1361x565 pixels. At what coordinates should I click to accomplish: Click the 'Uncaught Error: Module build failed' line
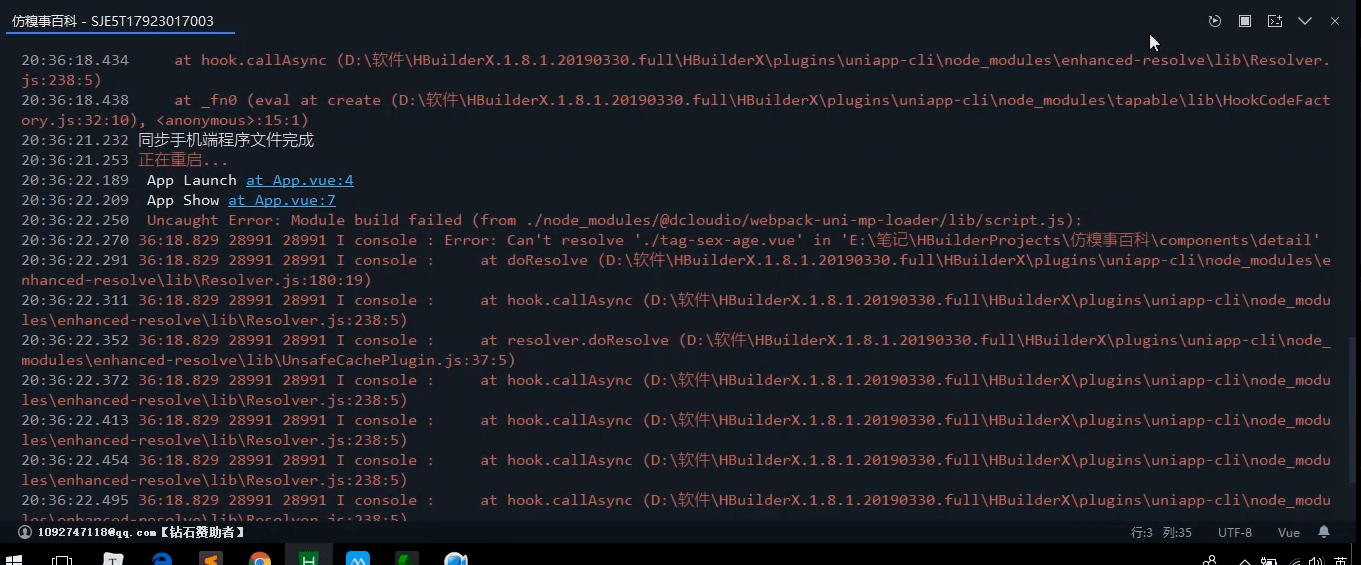pos(614,220)
